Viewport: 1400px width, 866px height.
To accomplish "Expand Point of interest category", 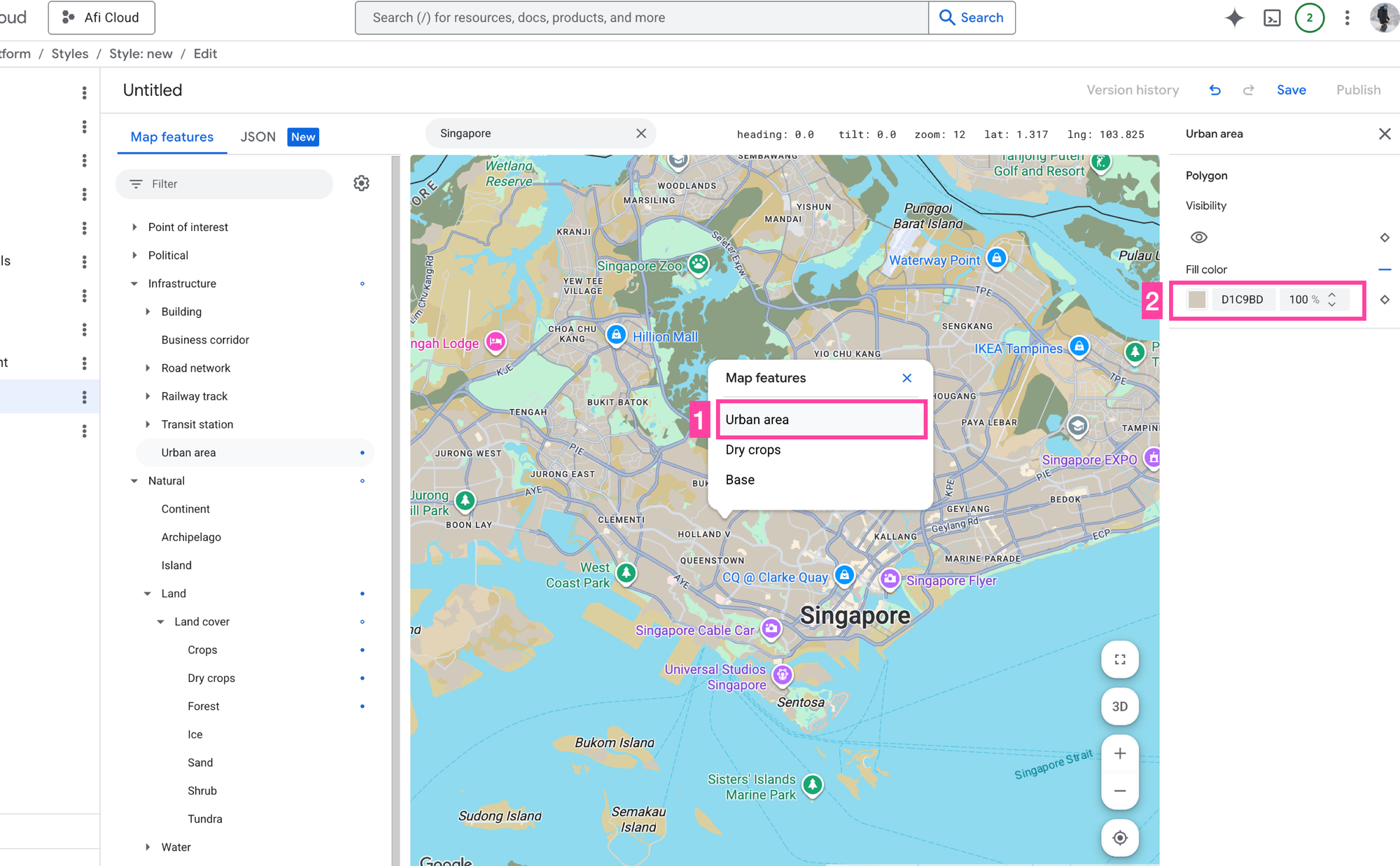I will click(134, 227).
